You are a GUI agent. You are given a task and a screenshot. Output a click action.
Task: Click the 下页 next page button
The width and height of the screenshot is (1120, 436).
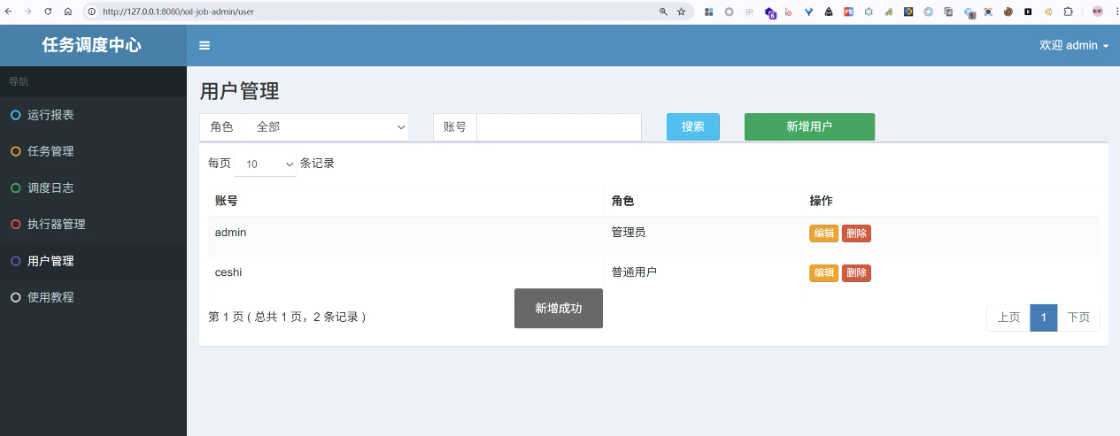click(1078, 318)
